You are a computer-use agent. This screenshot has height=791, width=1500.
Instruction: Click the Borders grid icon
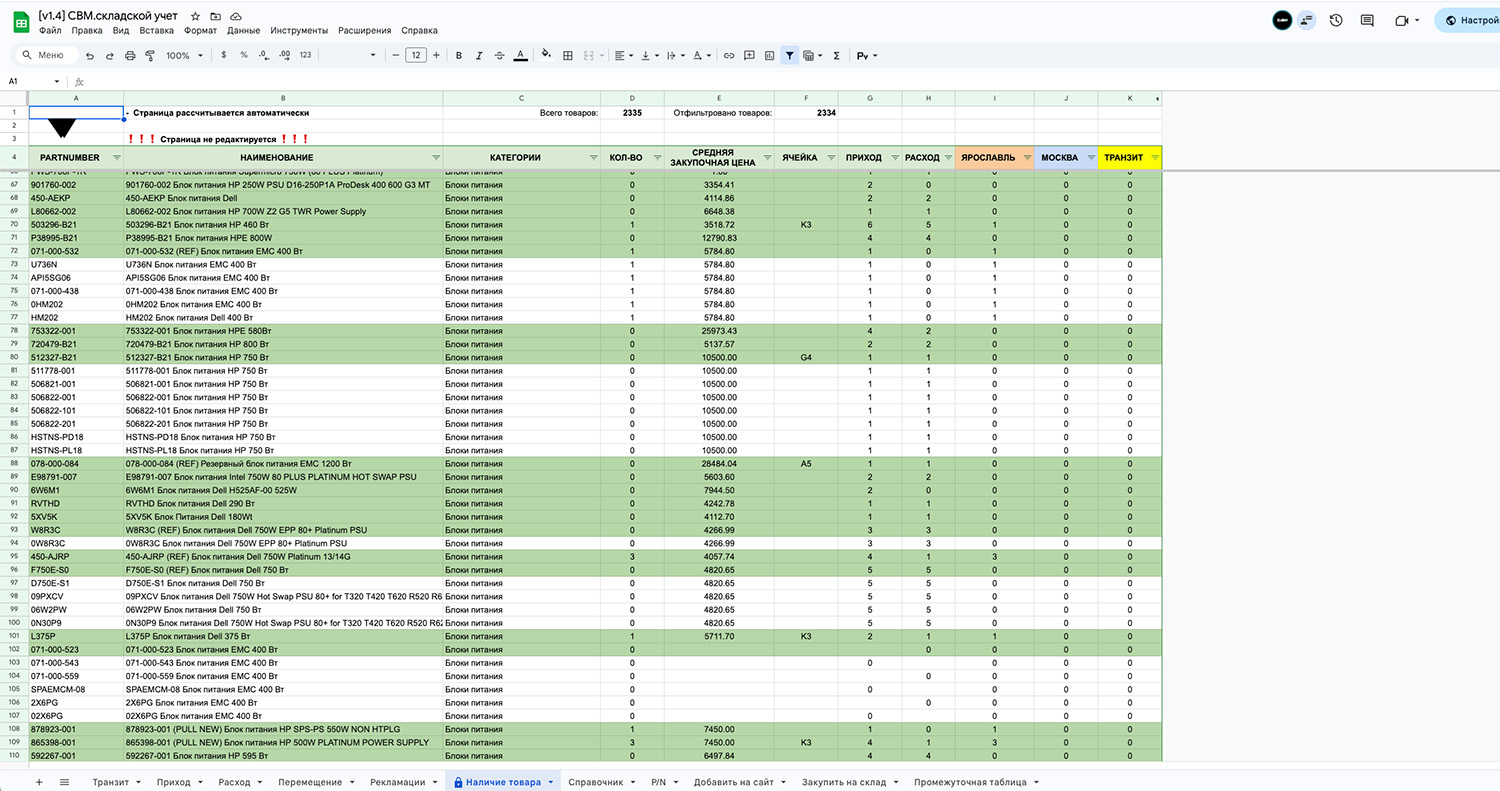568,56
